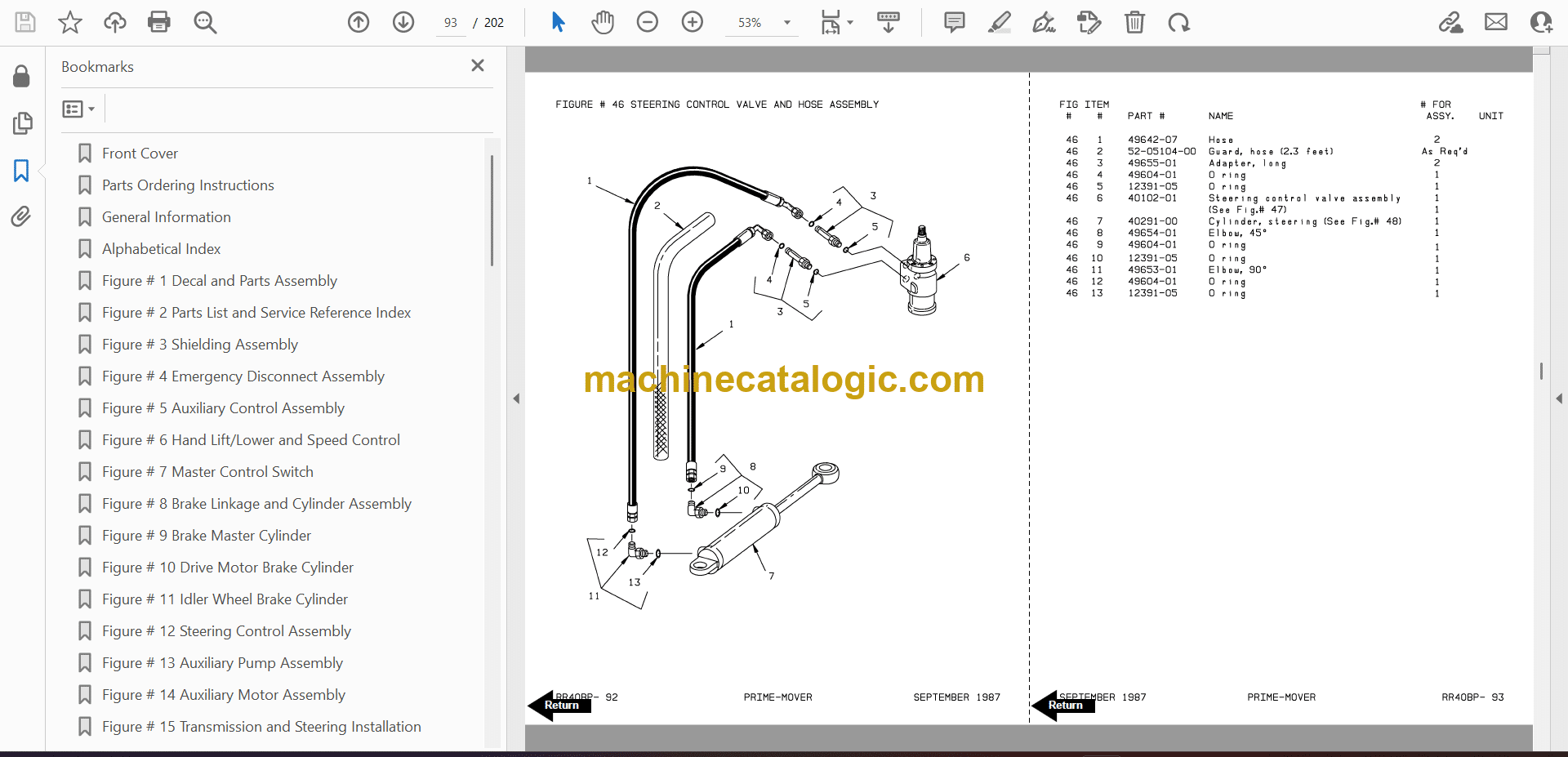This screenshot has height=757, width=1568.
Task: Open the page thumbnails panel
Action: click(22, 123)
